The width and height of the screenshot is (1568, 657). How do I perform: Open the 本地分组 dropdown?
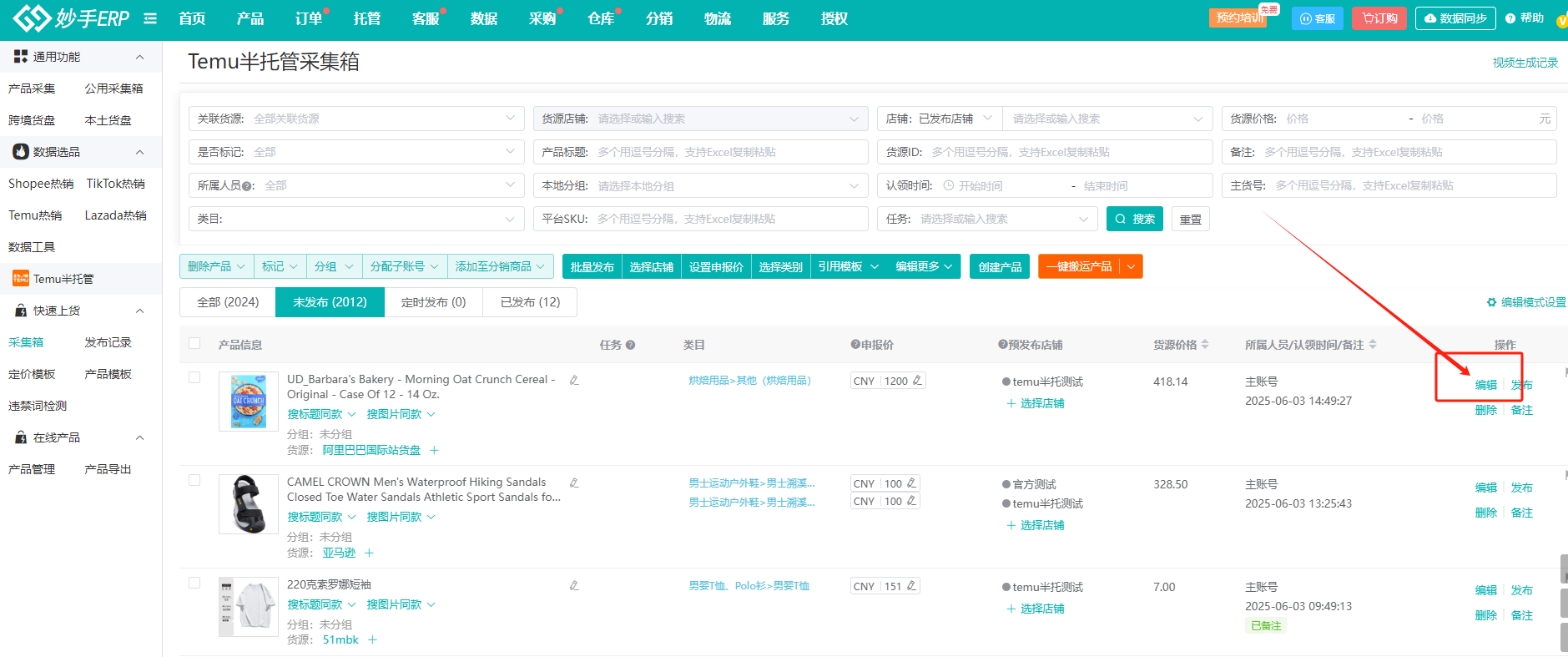point(701,185)
